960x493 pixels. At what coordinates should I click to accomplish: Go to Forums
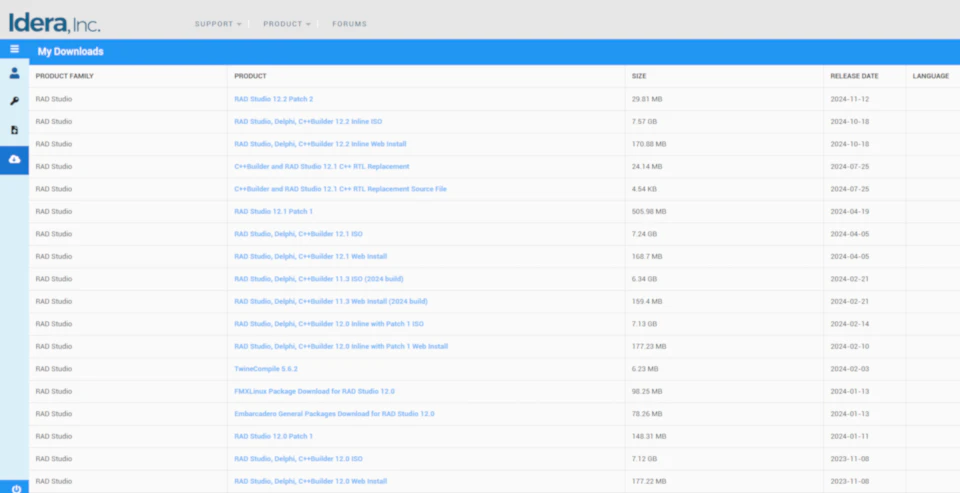coord(350,24)
